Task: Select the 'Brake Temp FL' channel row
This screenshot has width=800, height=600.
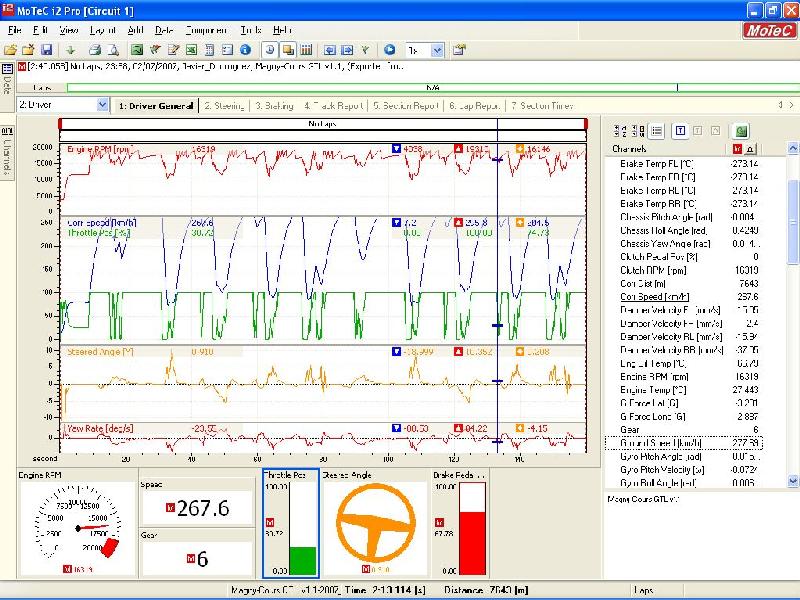Action: coord(684,164)
